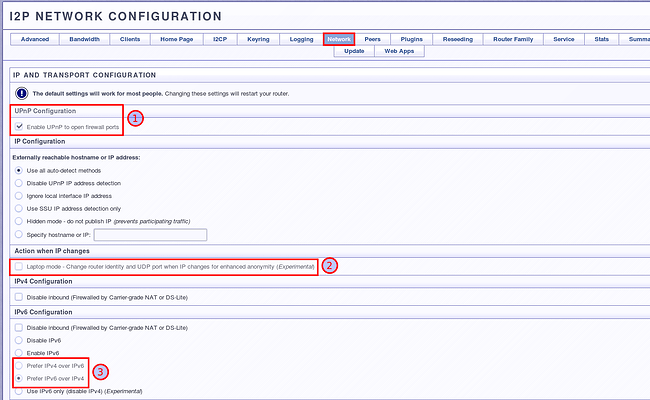Switch to the Update tab
This screenshot has width=650, height=400.
coord(354,51)
